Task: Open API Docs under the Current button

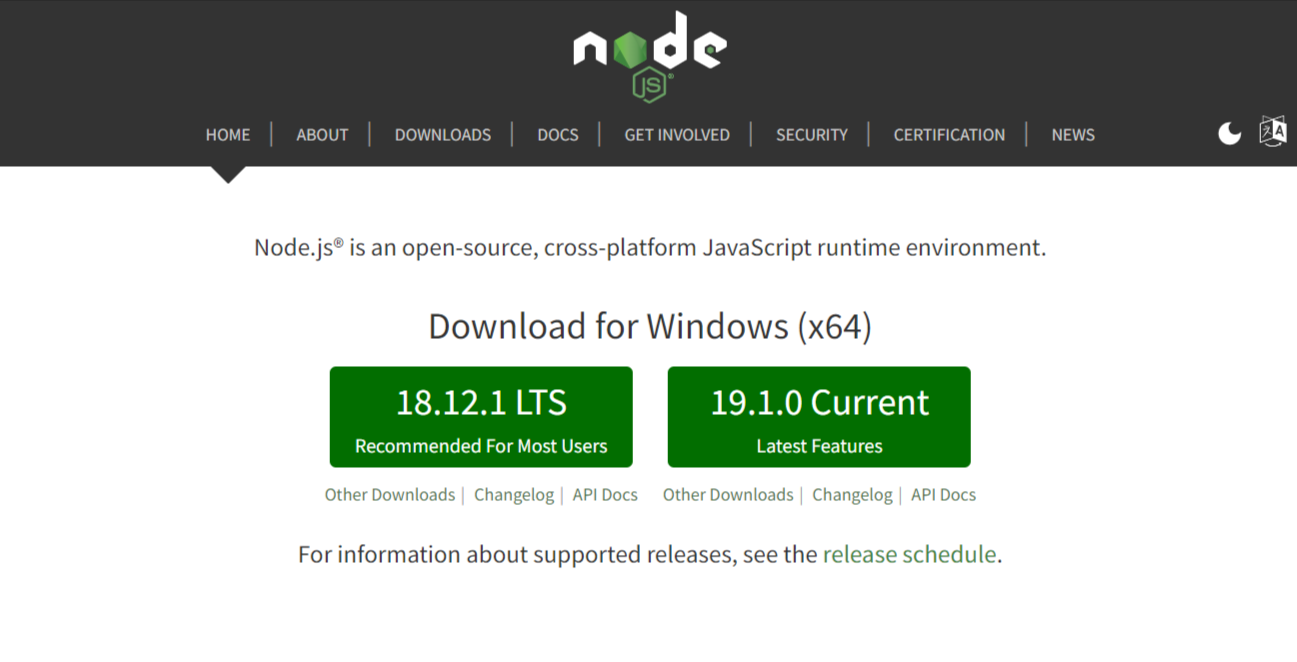Action: [943, 494]
